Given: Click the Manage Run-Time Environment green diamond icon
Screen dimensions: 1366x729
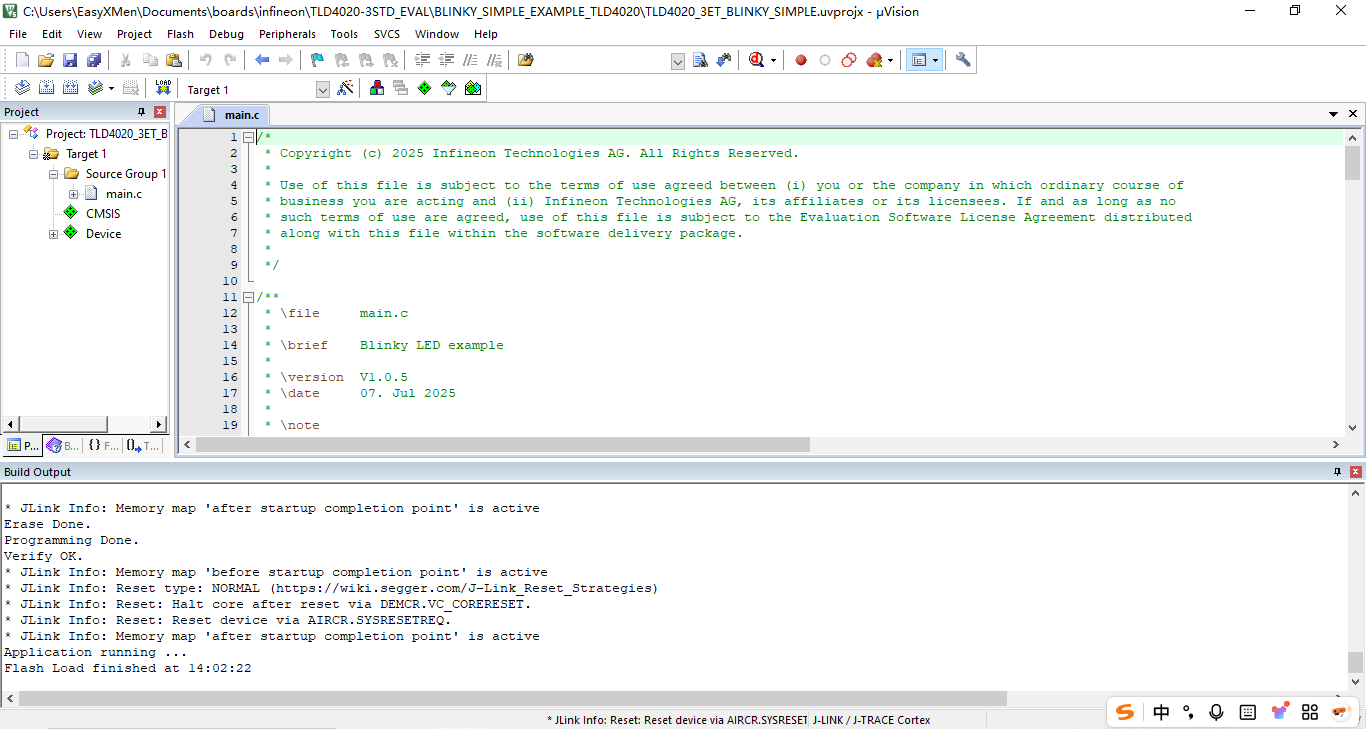Looking at the screenshot, I should [425, 88].
